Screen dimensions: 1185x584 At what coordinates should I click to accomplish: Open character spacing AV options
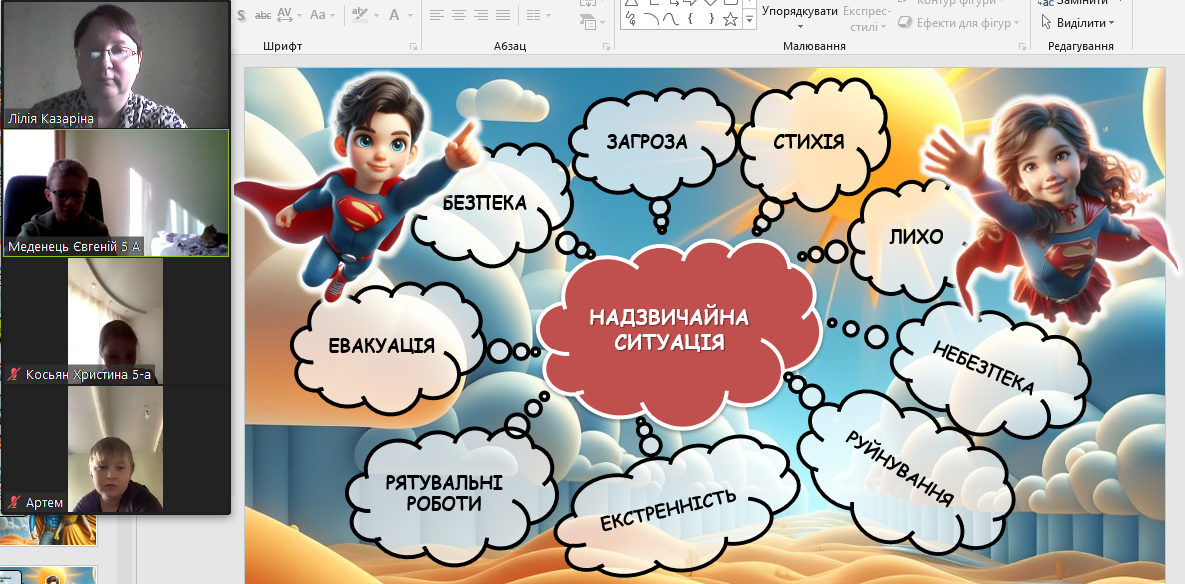click(x=285, y=14)
